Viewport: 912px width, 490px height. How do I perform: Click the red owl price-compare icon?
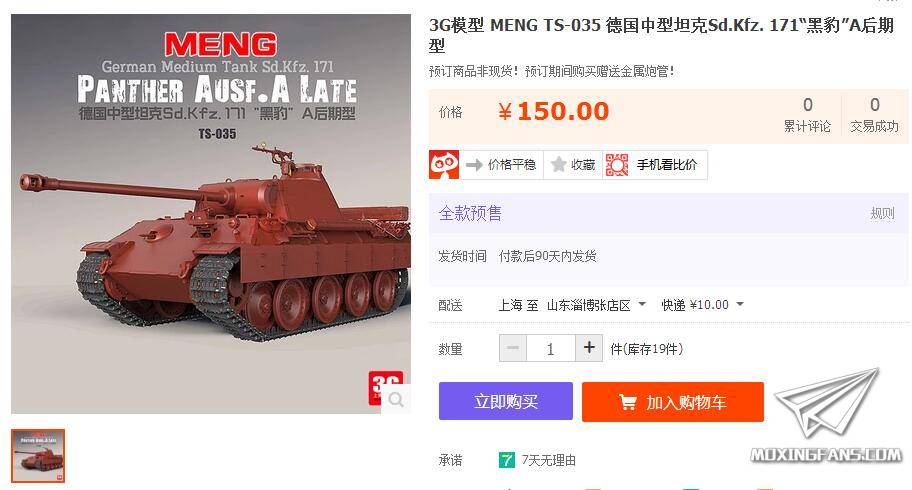444,165
